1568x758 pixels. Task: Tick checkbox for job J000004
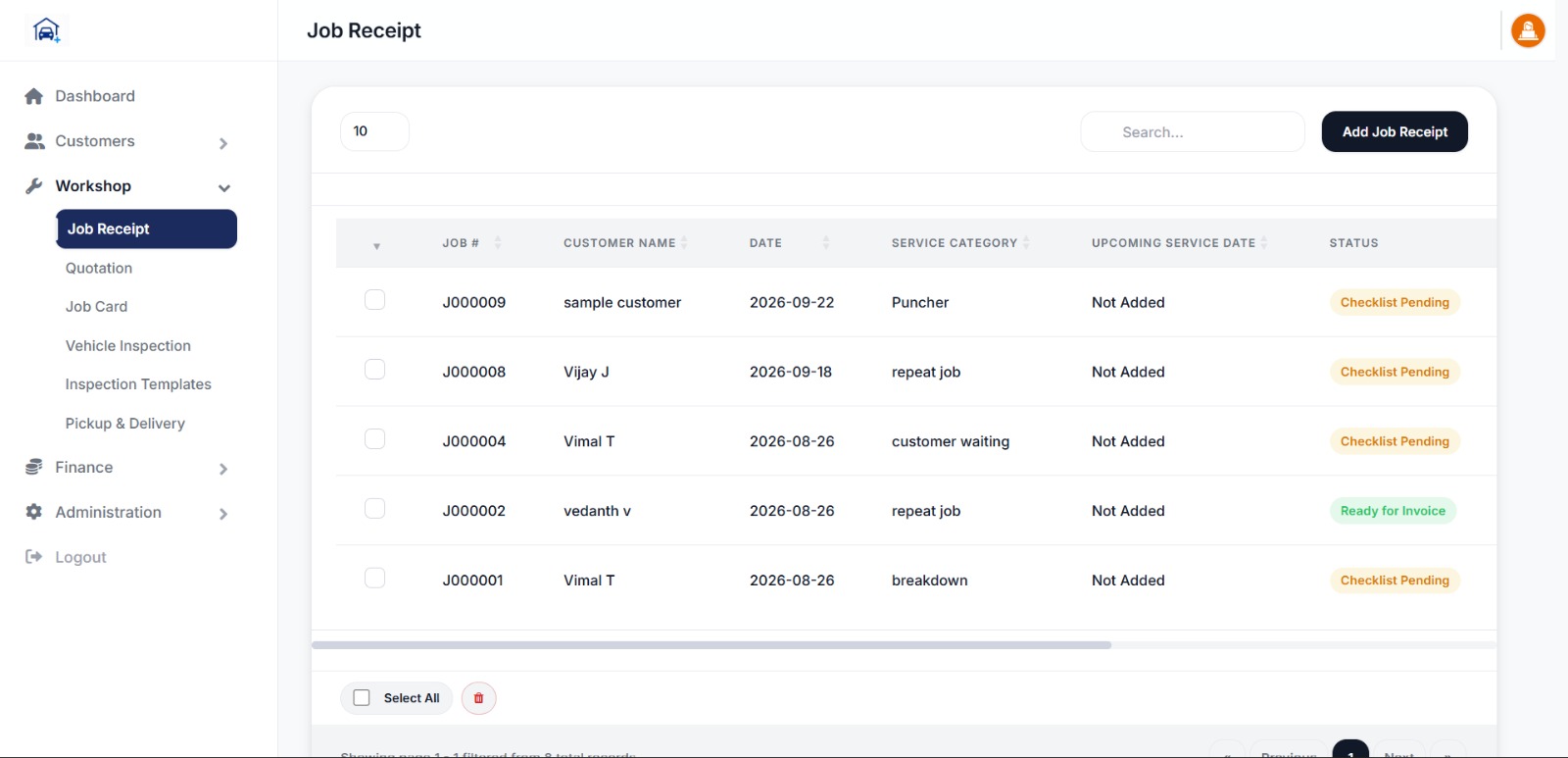374,439
